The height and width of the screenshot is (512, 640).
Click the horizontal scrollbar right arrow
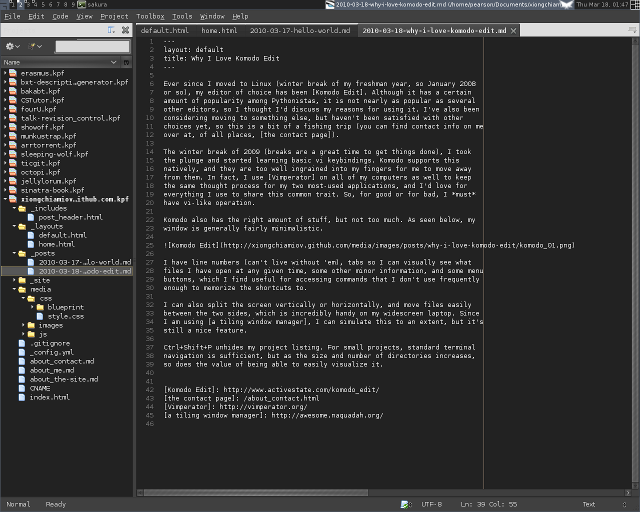pyautogui.click(x=628, y=492)
